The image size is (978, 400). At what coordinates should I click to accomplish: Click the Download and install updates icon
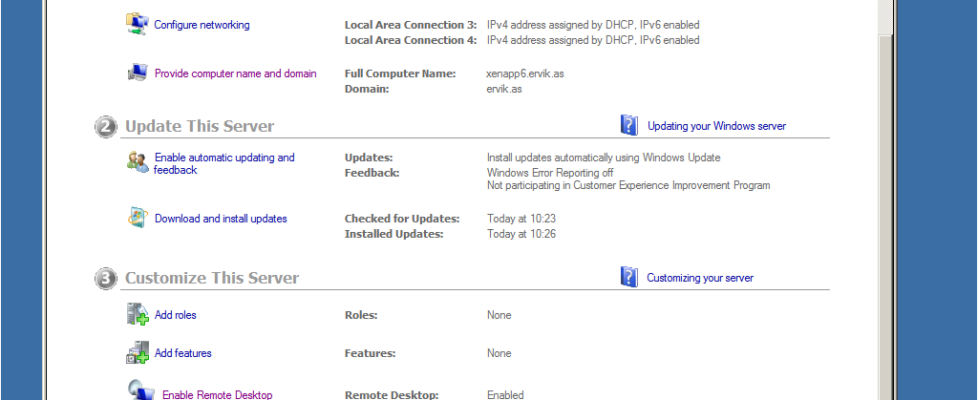(137, 218)
